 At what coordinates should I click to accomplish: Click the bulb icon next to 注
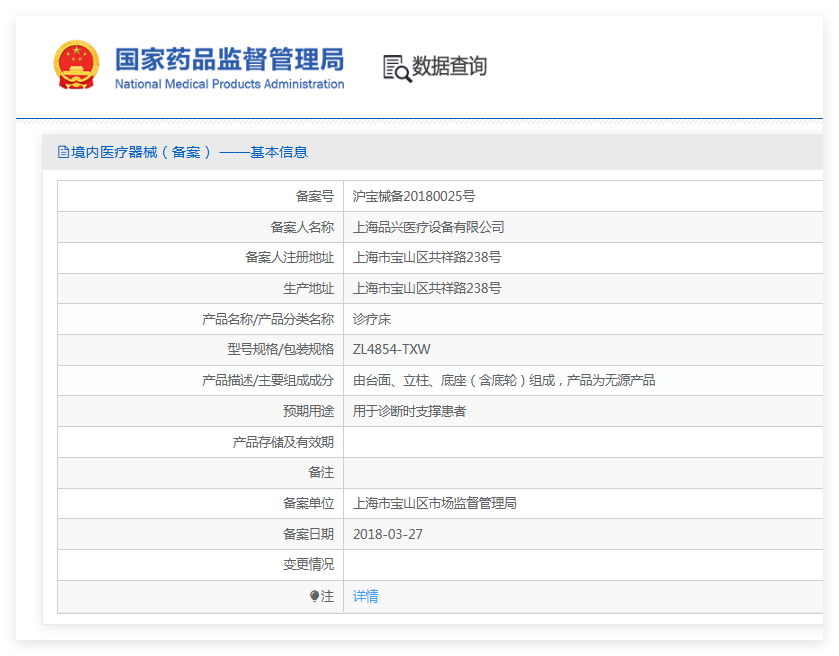(314, 596)
